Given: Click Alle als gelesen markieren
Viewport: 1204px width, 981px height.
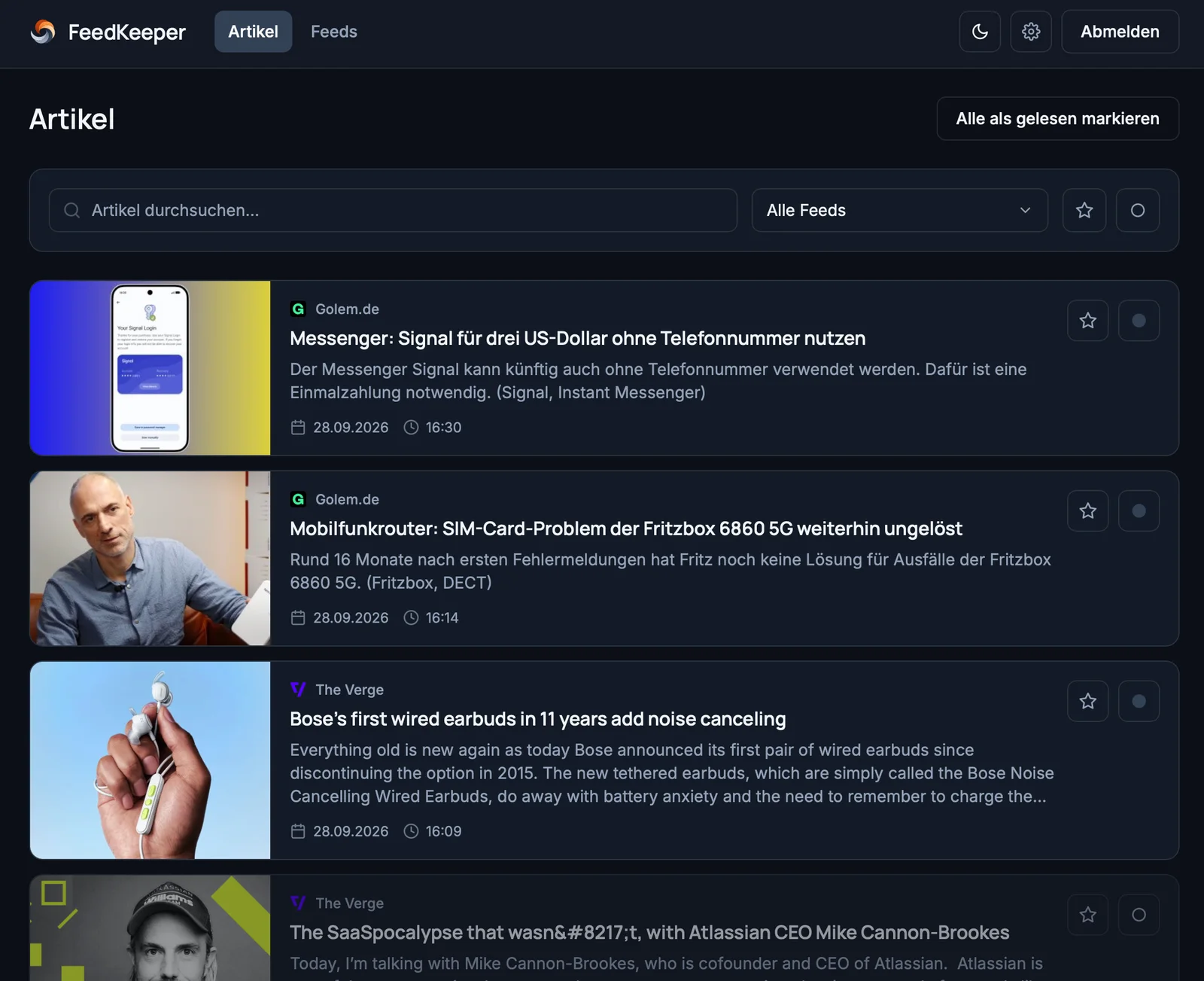Looking at the screenshot, I should tap(1057, 119).
